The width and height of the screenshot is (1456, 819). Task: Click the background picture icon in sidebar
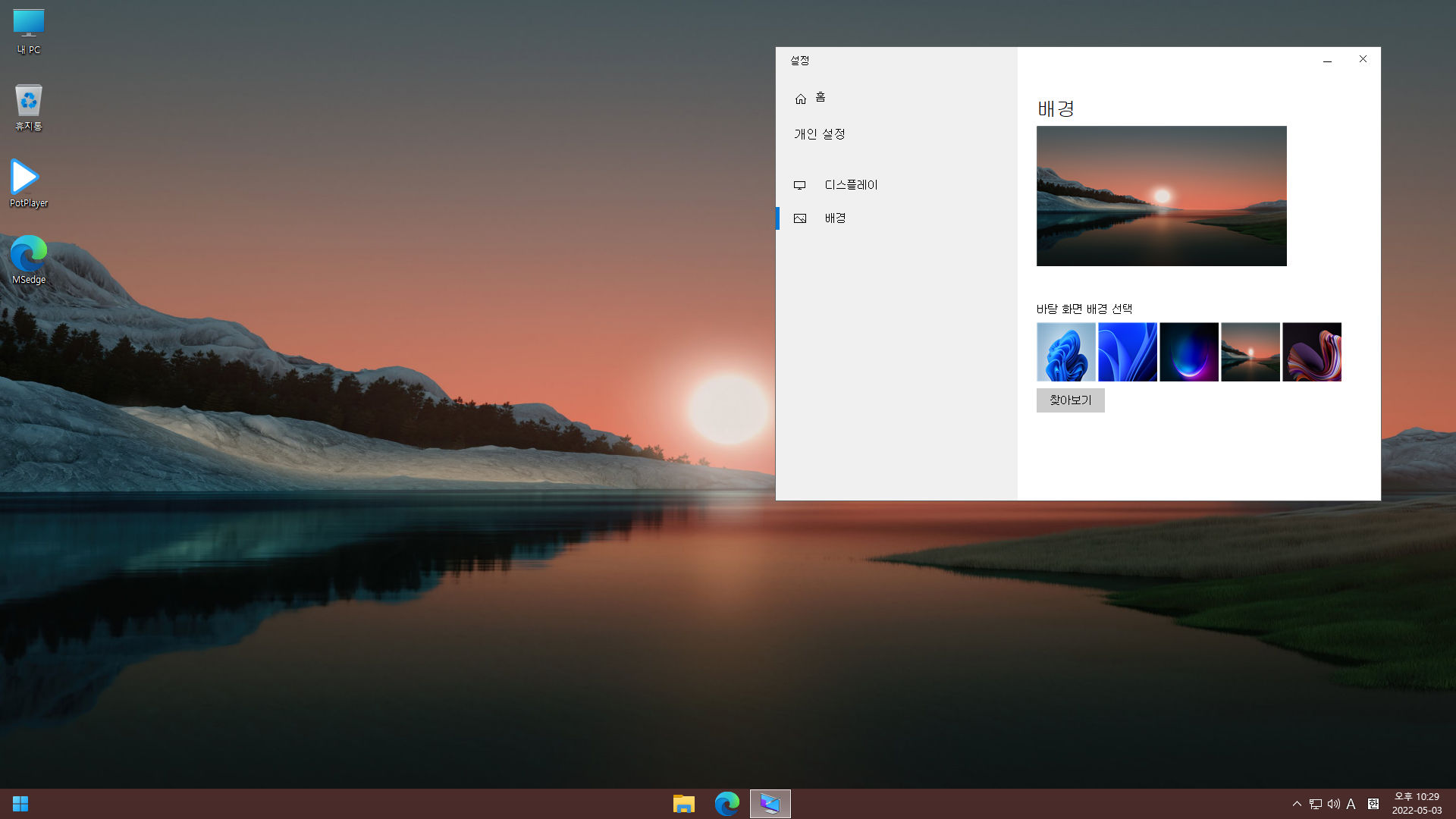tap(799, 218)
